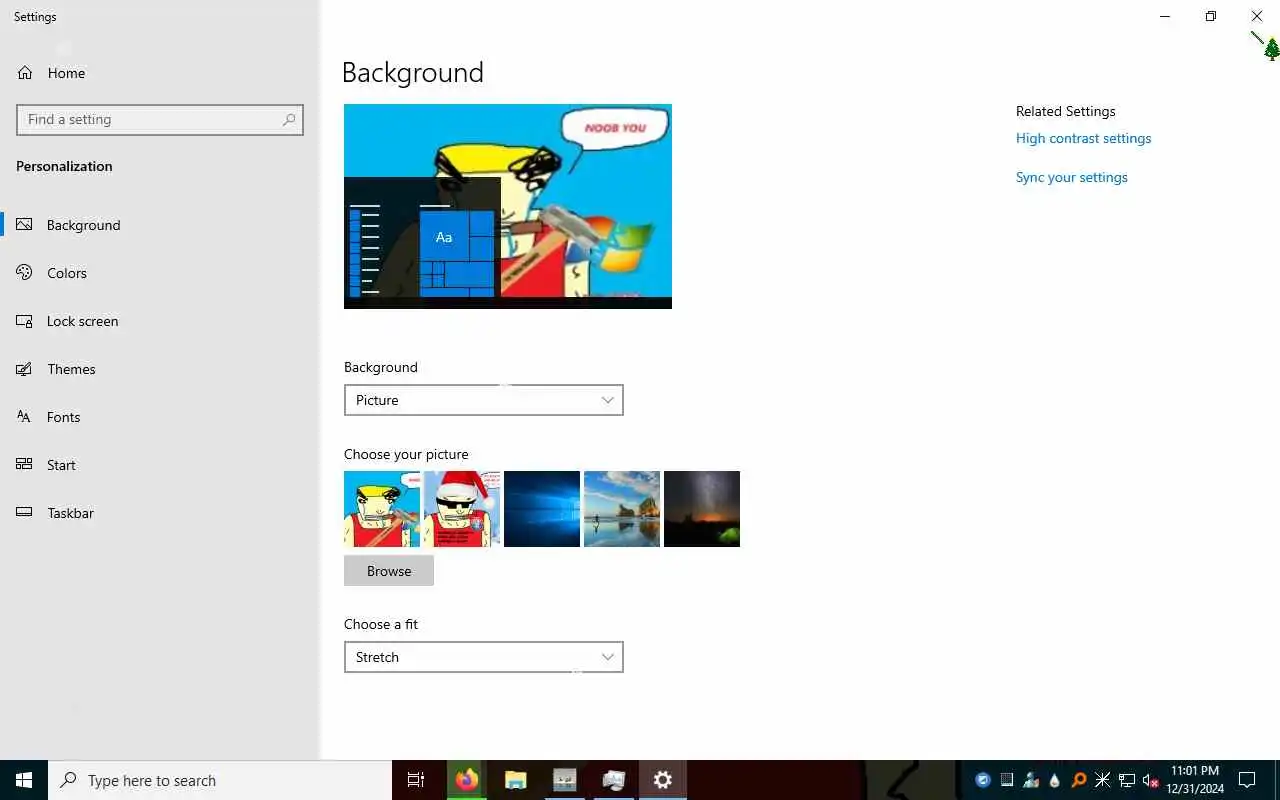Open the Start settings page
This screenshot has width=1280, height=800.
click(x=160, y=465)
